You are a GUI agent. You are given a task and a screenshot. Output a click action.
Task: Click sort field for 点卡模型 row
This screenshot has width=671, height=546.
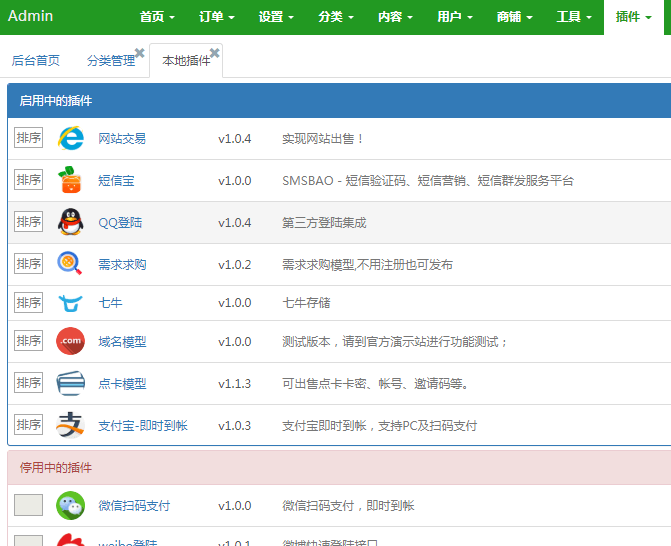click(29, 382)
